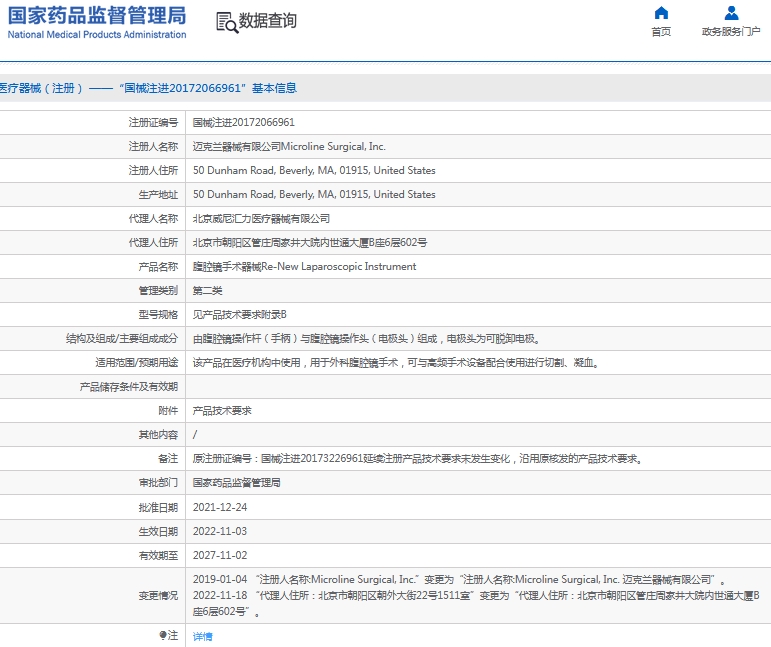Click the 医疗器械（注册）breadcrumb header
Image resolution: width=771 pixels, height=647 pixels.
[x=148, y=88]
